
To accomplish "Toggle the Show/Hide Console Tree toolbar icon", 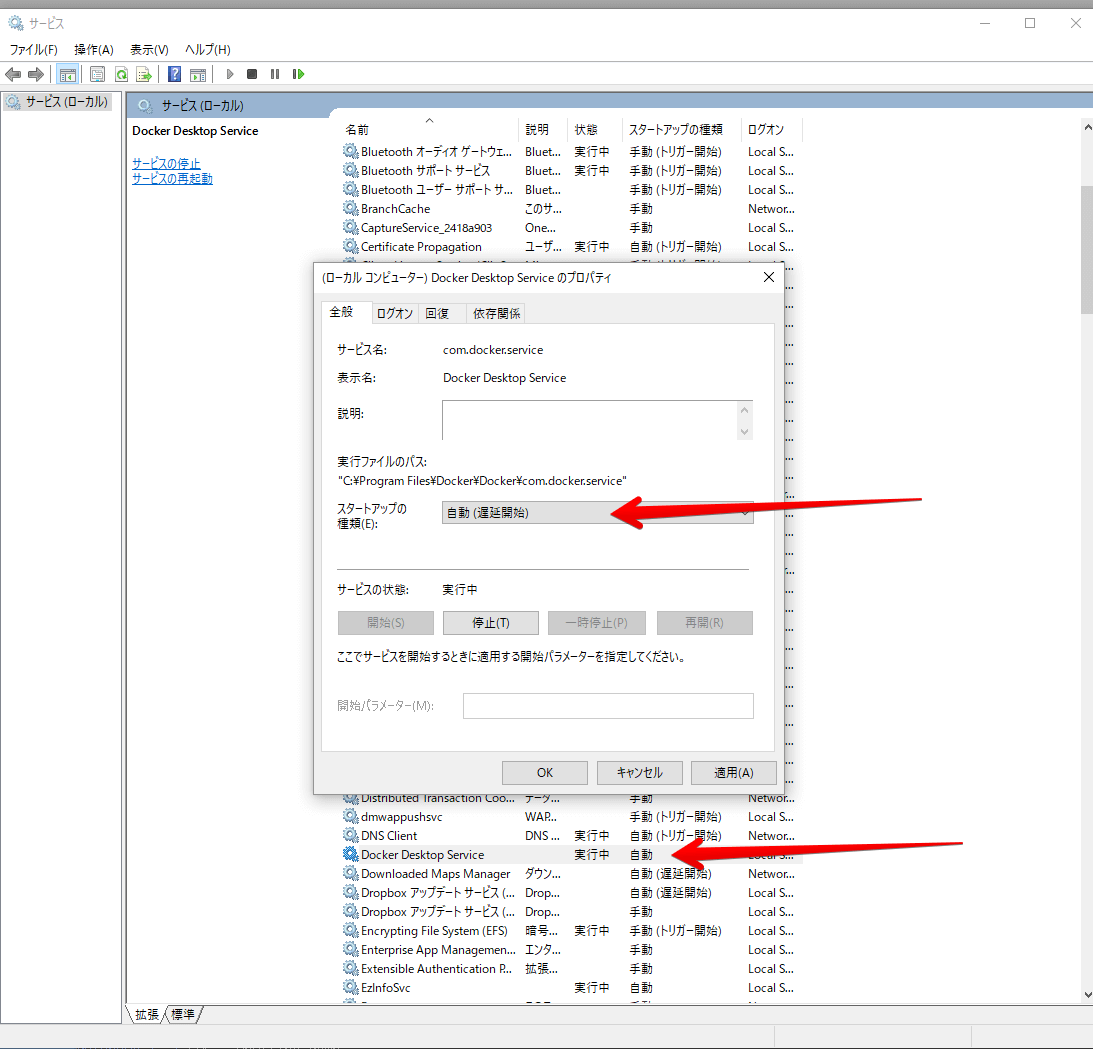I will pos(68,74).
